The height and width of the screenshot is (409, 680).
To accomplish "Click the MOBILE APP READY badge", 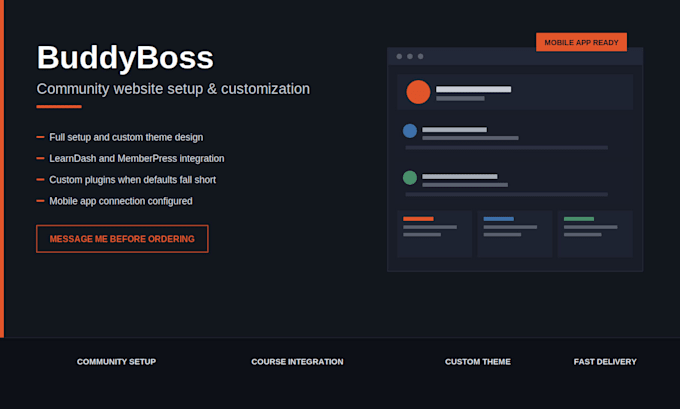I will tap(581, 42).
